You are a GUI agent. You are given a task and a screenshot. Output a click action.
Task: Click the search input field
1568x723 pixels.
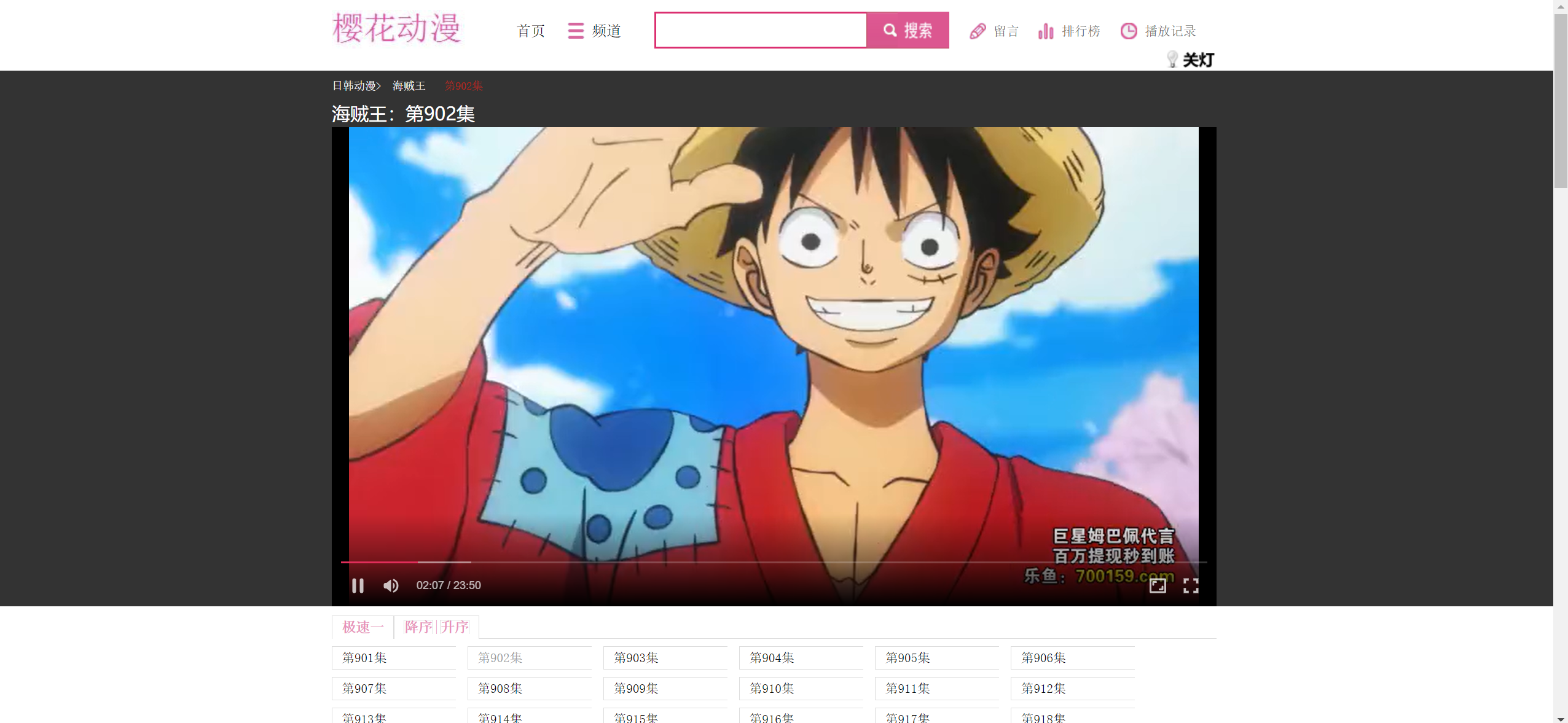click(761, 30)
